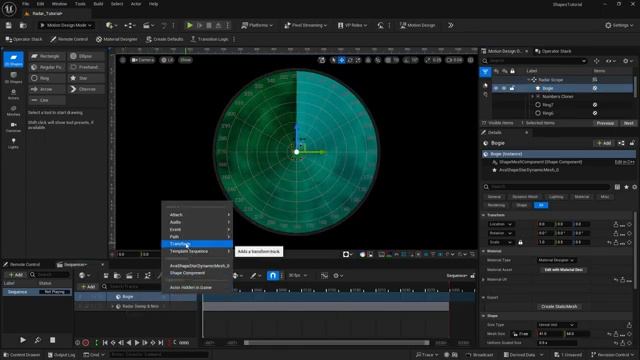Open the Lights palette category
640x360 pixels.
[x=13, y=143]
